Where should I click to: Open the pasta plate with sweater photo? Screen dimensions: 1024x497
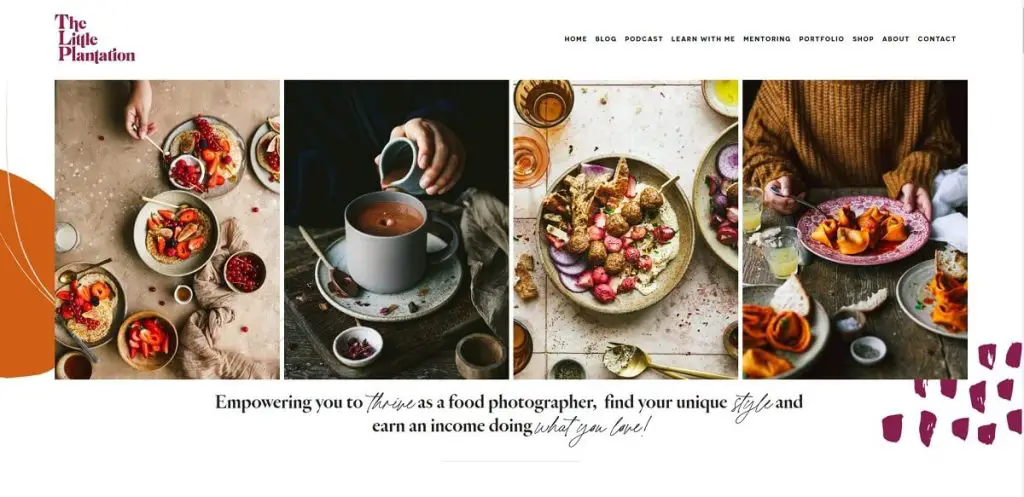click(x=855, y=229)
